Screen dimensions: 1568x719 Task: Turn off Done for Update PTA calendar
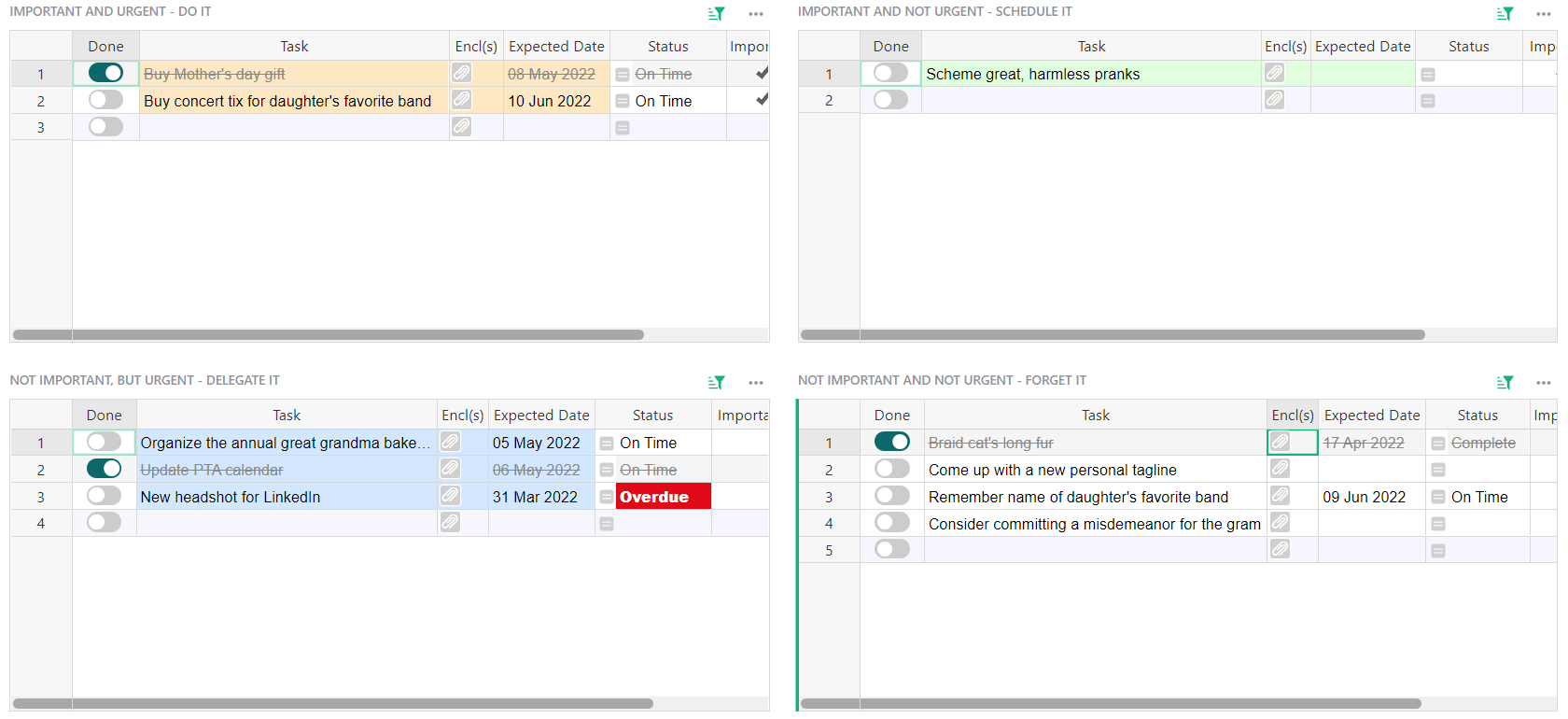coord(104,469)
